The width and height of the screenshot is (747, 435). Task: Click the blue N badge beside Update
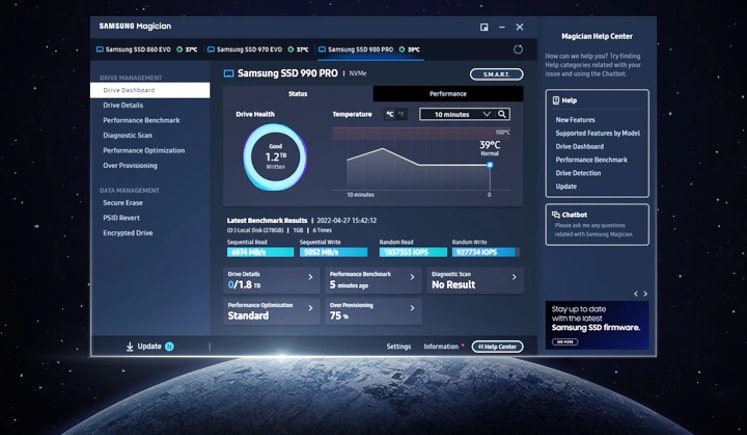169,346
